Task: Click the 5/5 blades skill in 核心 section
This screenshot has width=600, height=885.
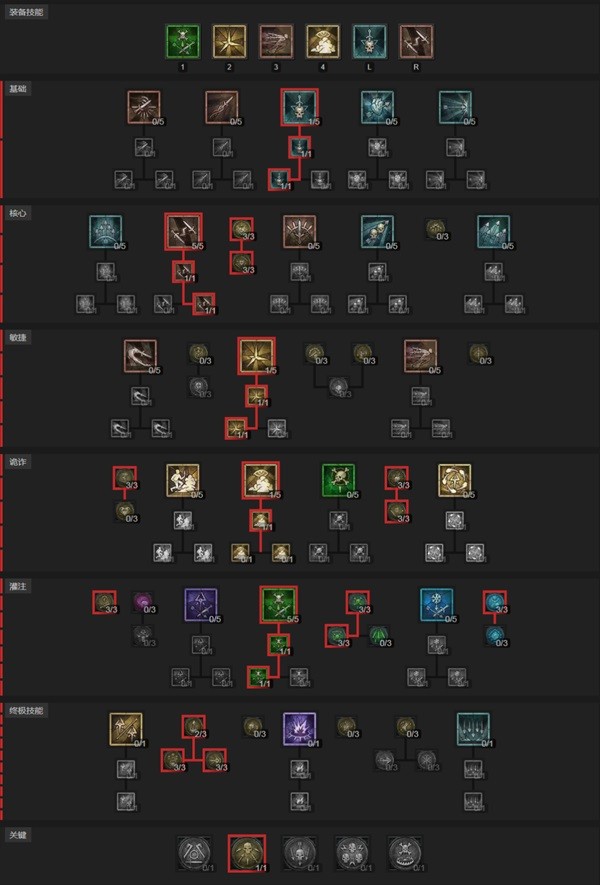Action: click(183, 231)
